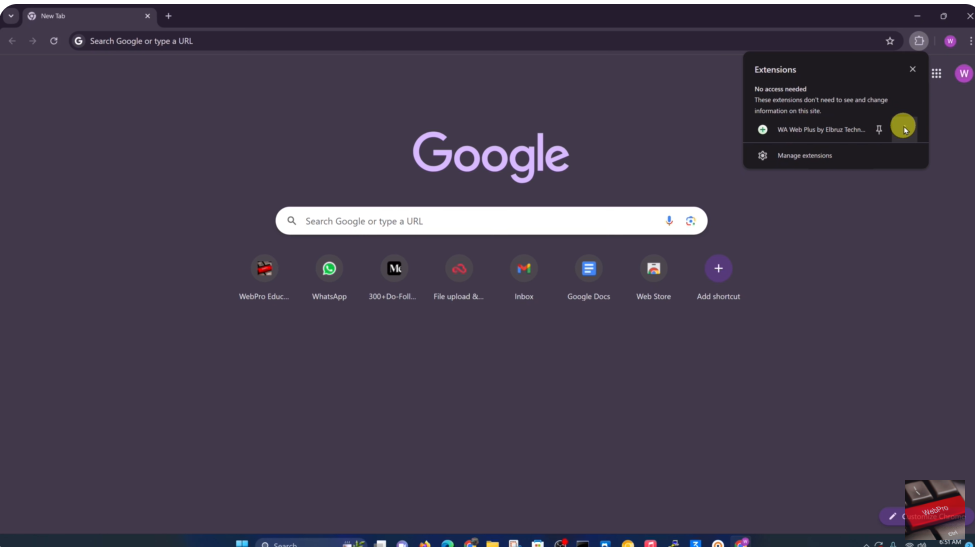Open the Chrome three-dot menu
The height and width of the screenshot is (547, 975).
[x=970, y=41]
